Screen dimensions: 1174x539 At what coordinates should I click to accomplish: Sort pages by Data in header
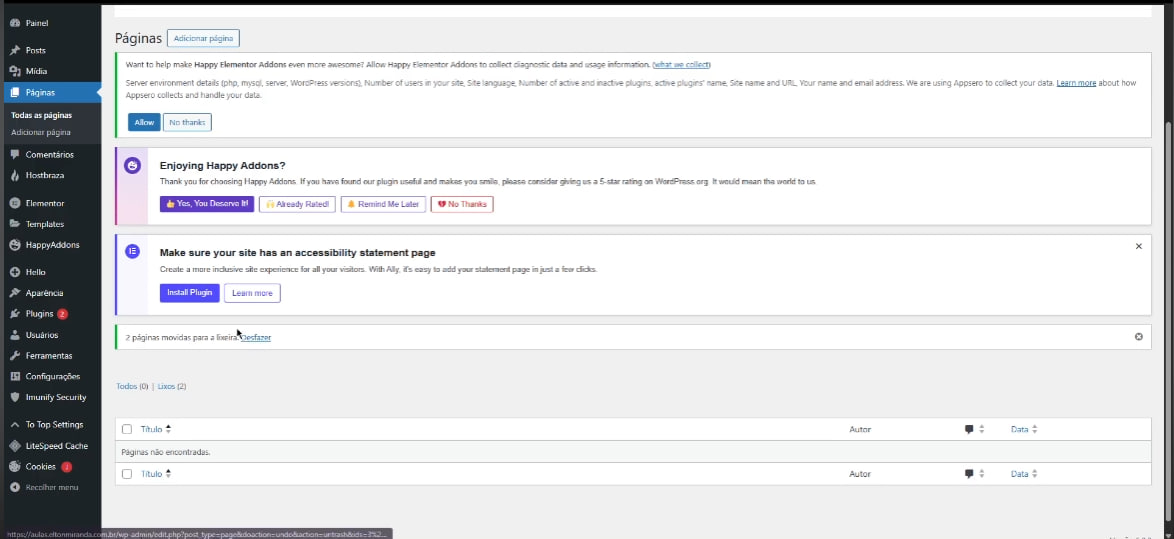[1019, 429]
